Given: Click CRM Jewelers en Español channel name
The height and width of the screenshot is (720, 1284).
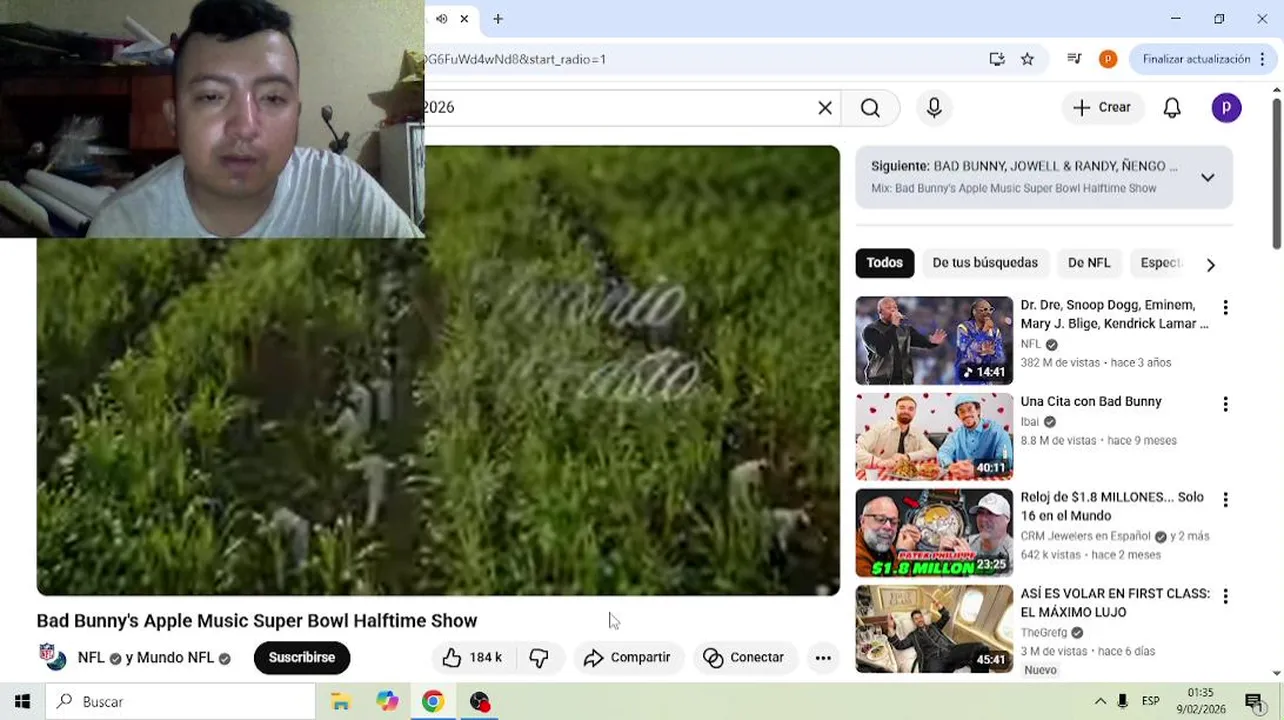Looking at the screenshot, I should coord(1085,537).
